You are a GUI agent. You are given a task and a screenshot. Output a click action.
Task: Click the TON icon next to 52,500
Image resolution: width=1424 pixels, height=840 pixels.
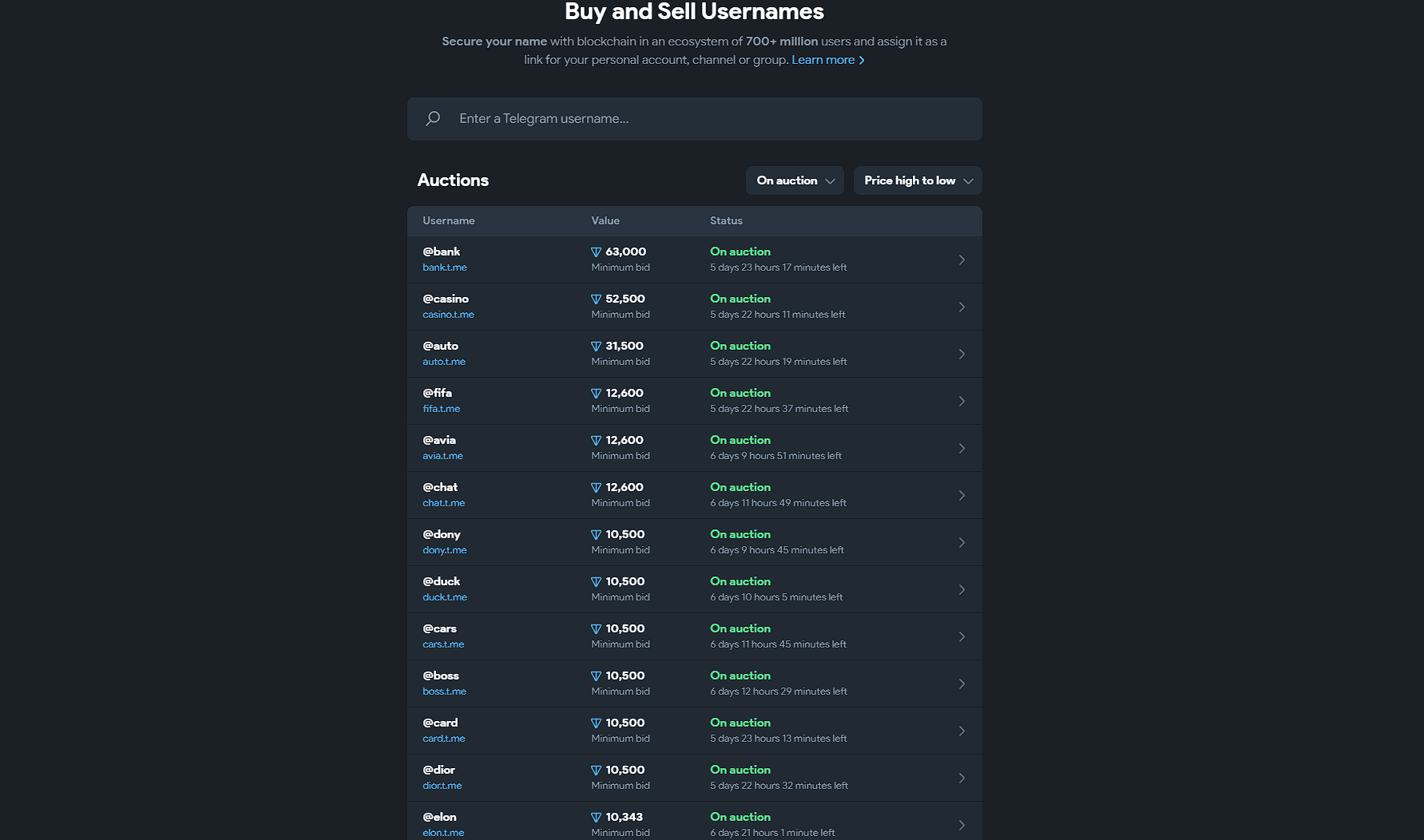tap(596, 299)
